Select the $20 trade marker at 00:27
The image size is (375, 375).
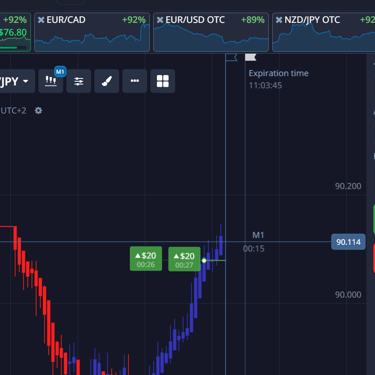tap(184, 259)
